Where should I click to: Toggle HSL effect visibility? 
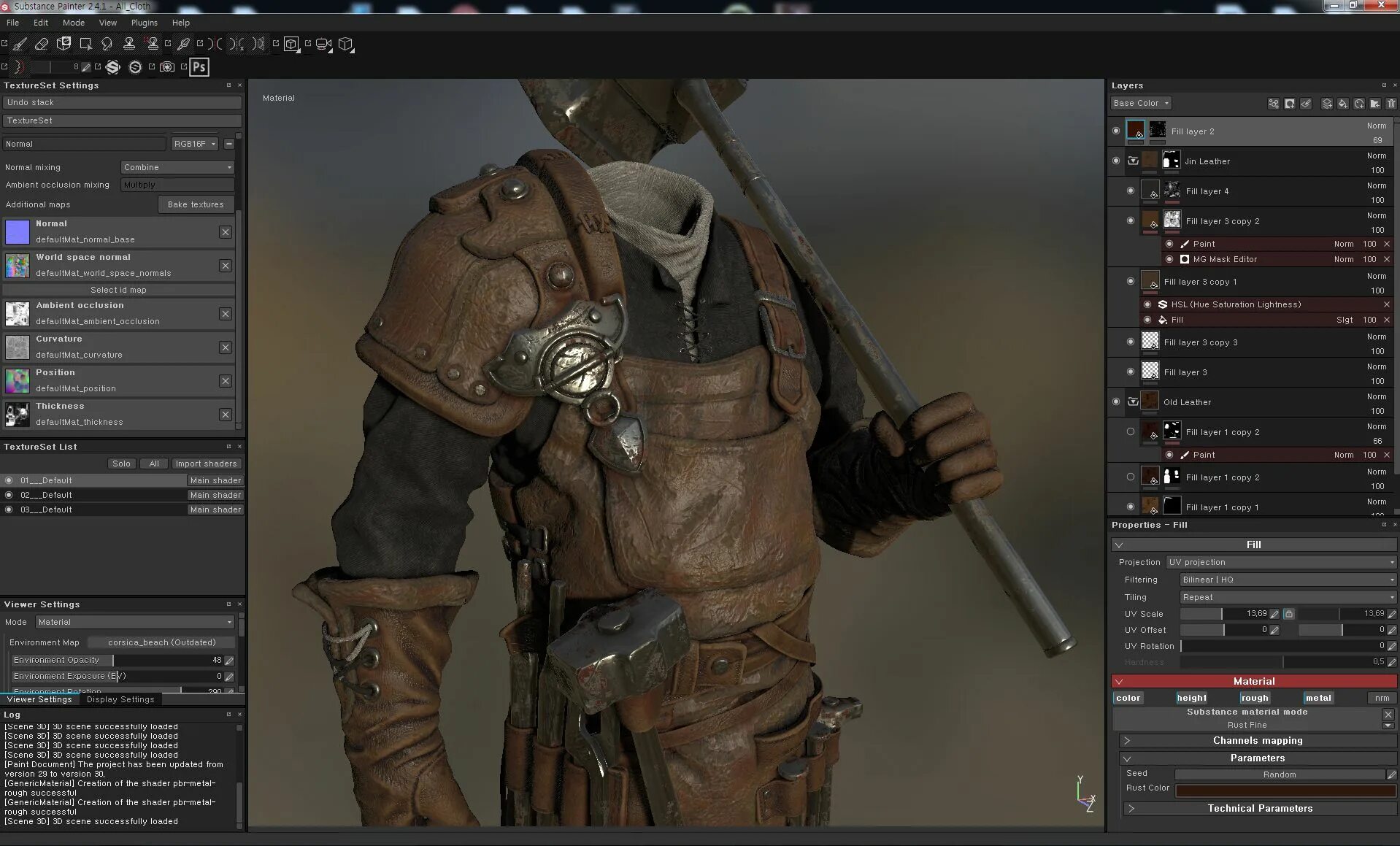point(1147,304)
